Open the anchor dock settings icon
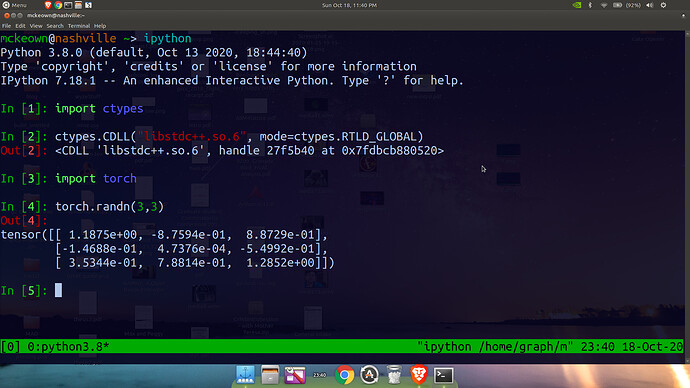Image resolution: width=690 pixels, height=388 pixels. click(245, 375)
